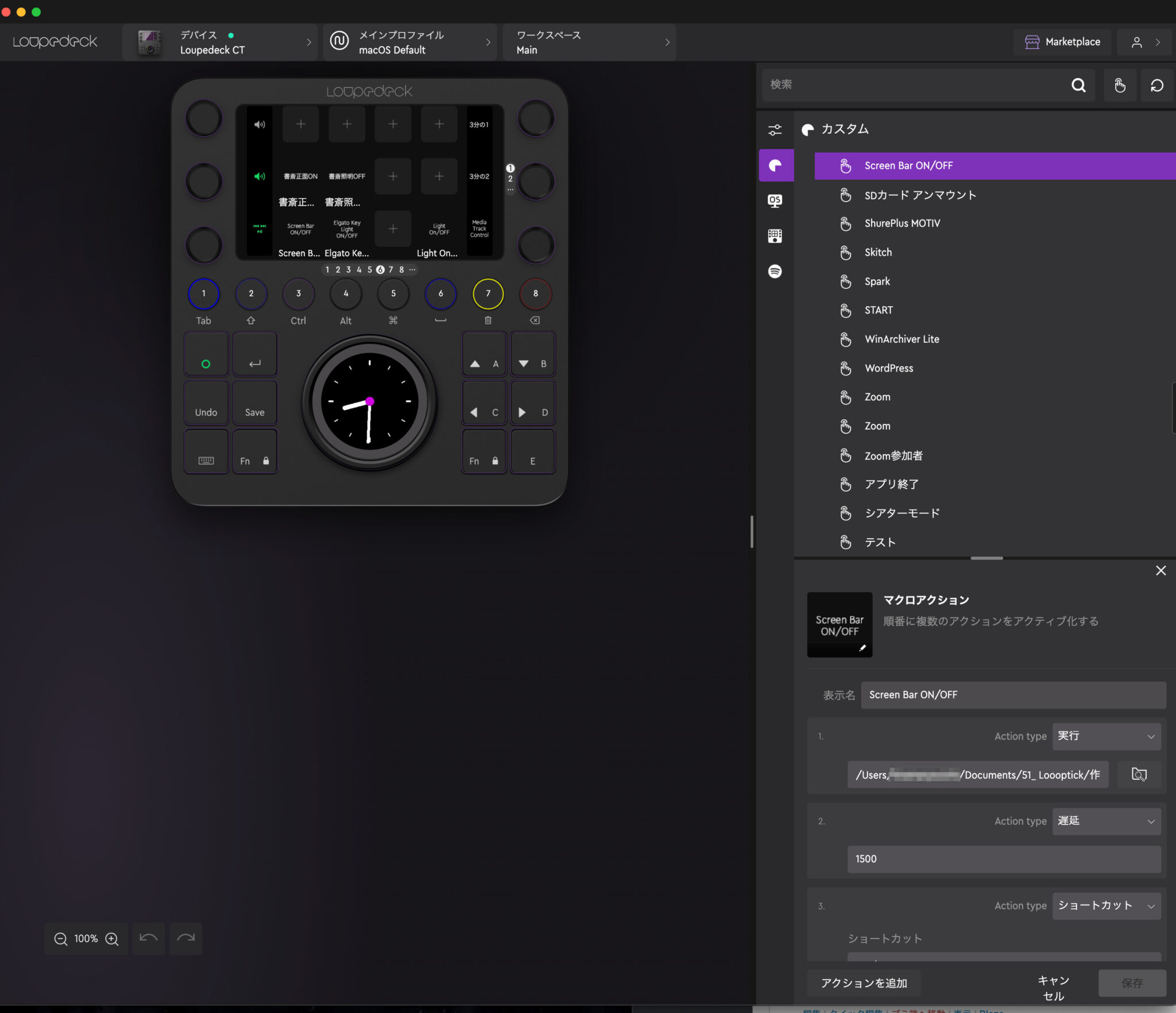
Task: Select touch page 7 on device
Action: tap(390, 269)
